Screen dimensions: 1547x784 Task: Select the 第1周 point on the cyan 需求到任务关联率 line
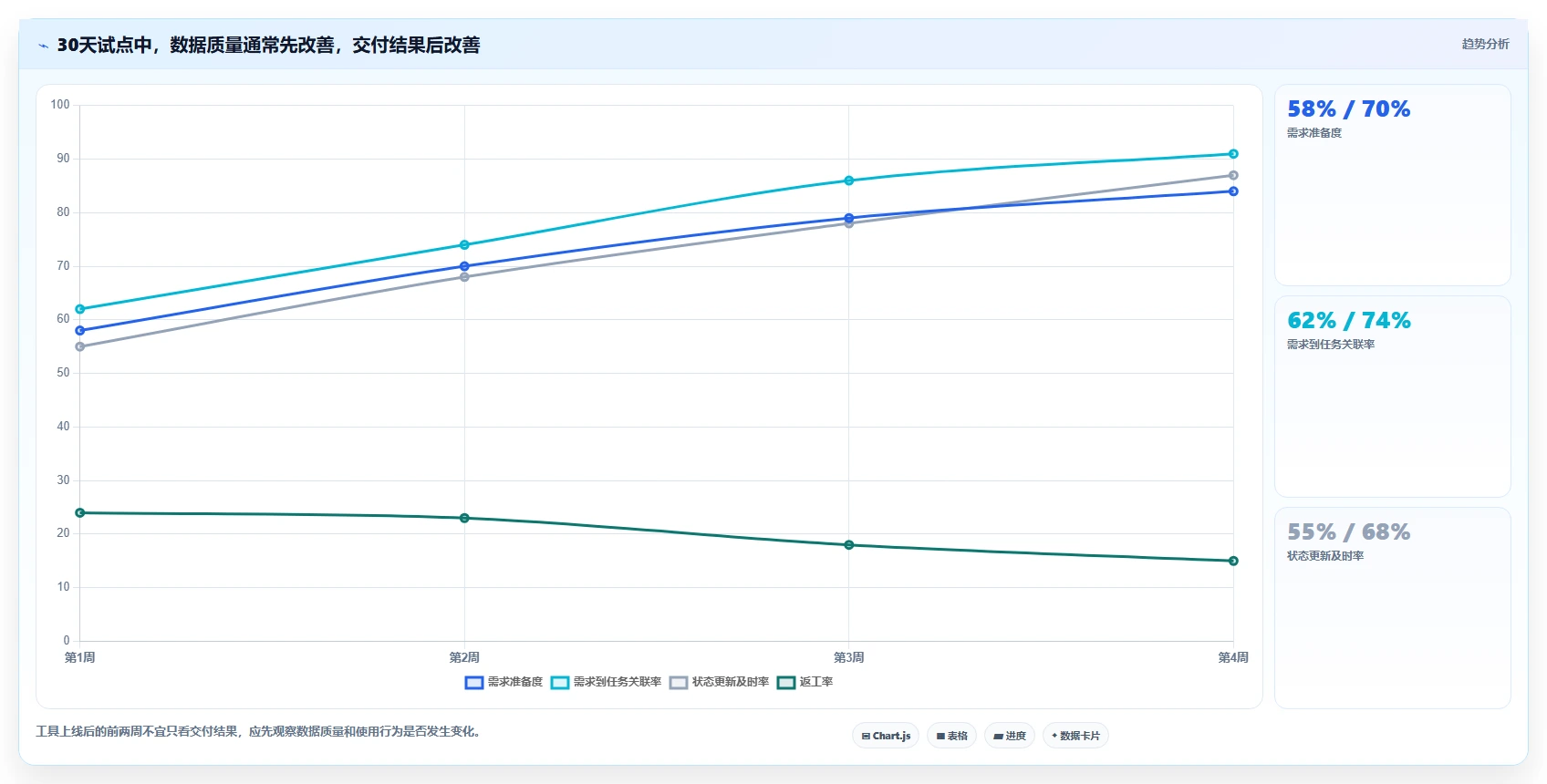[80, 309]
